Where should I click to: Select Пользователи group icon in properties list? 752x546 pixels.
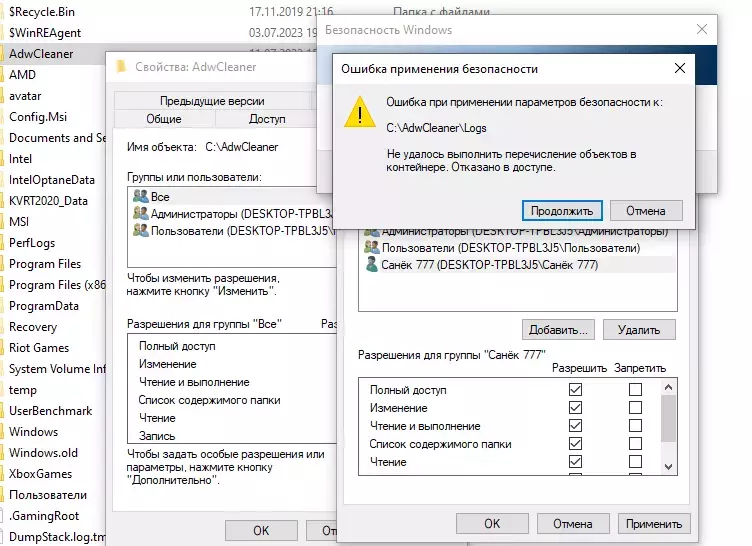141,231
